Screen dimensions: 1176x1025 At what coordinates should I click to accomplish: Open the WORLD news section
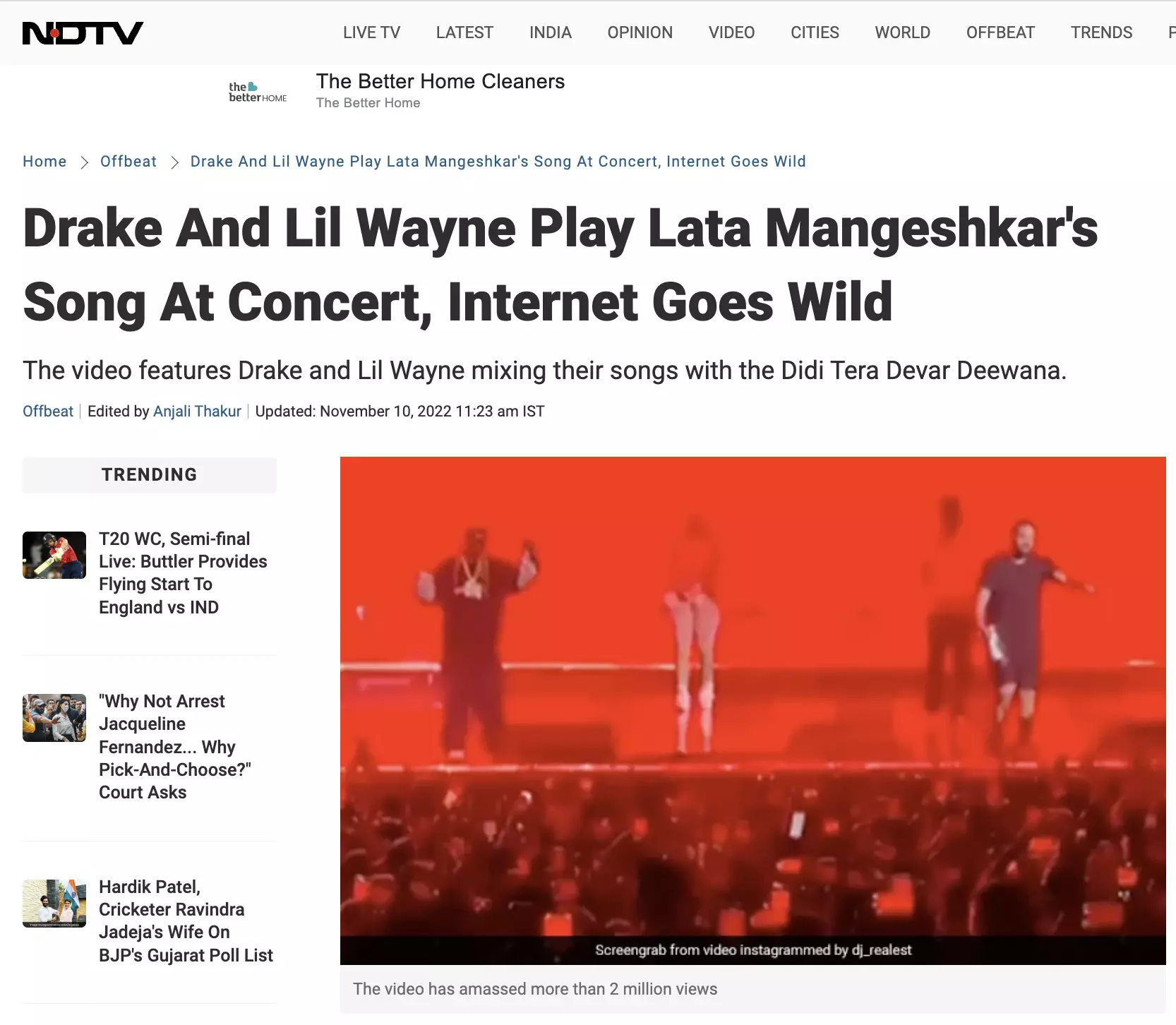pyautogui.click(x=903, y=32)
